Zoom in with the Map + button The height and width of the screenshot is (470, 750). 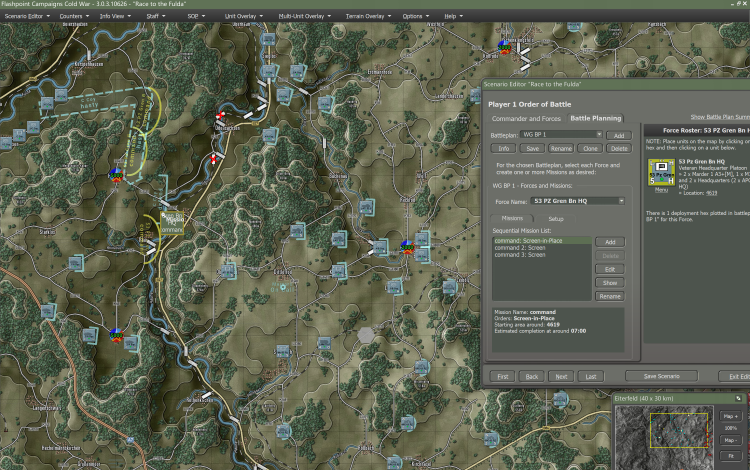click(730, 416)
